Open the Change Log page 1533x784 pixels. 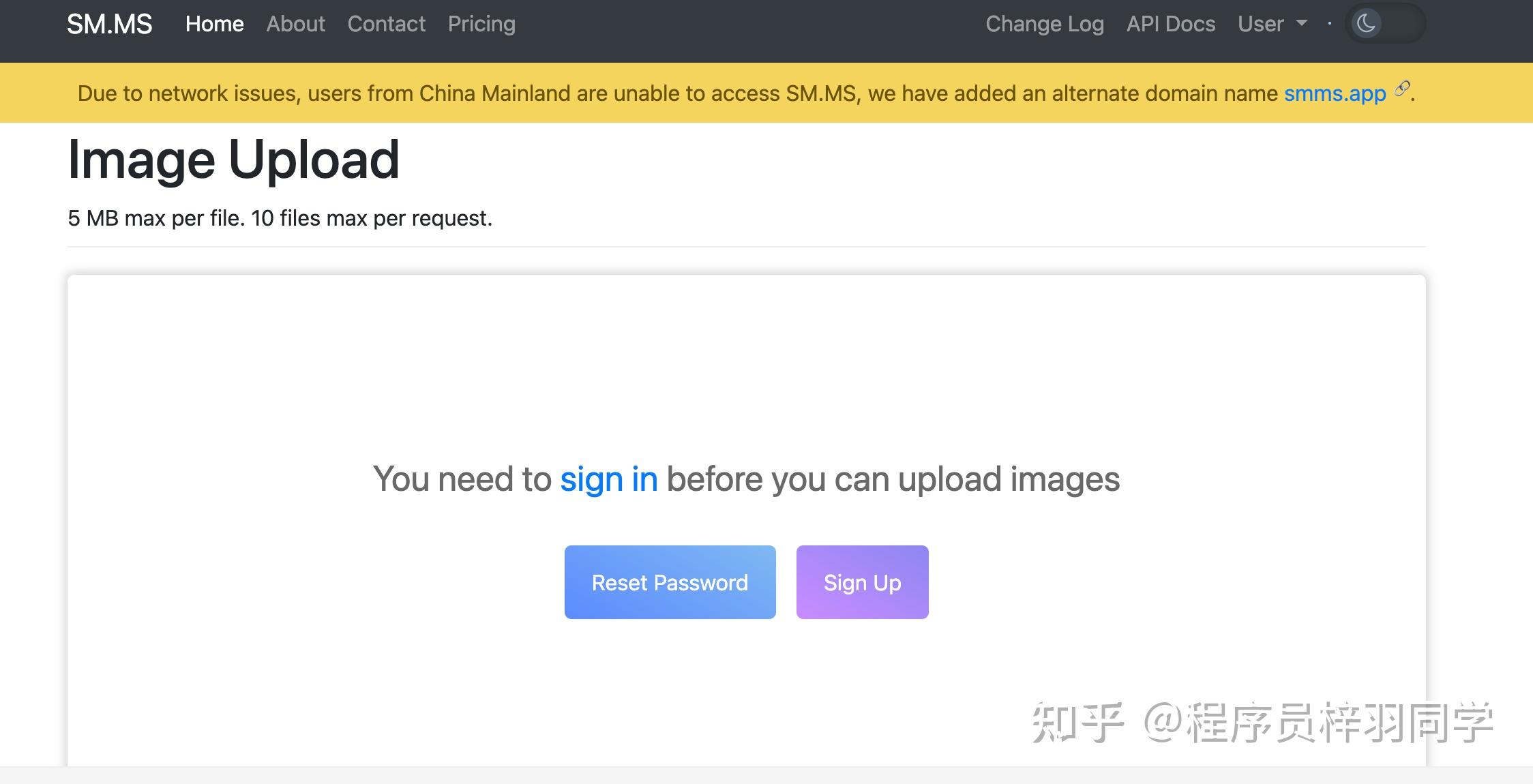pyautogui.click(x=1044, y=24)
